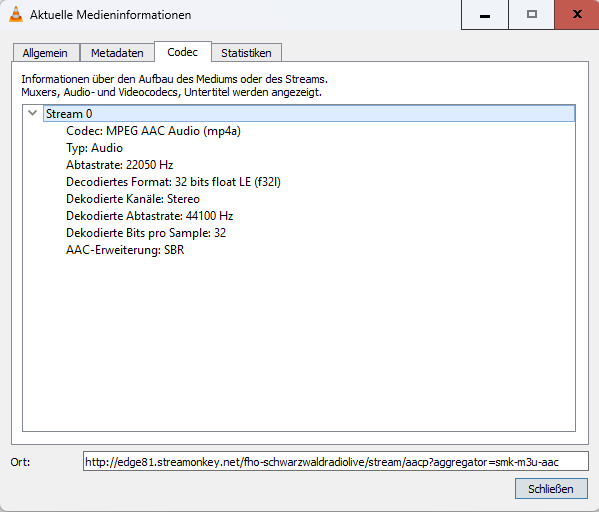Click the VLC cone icon in title bar
This screenshot has width=599, height=512.
point(16,15)
